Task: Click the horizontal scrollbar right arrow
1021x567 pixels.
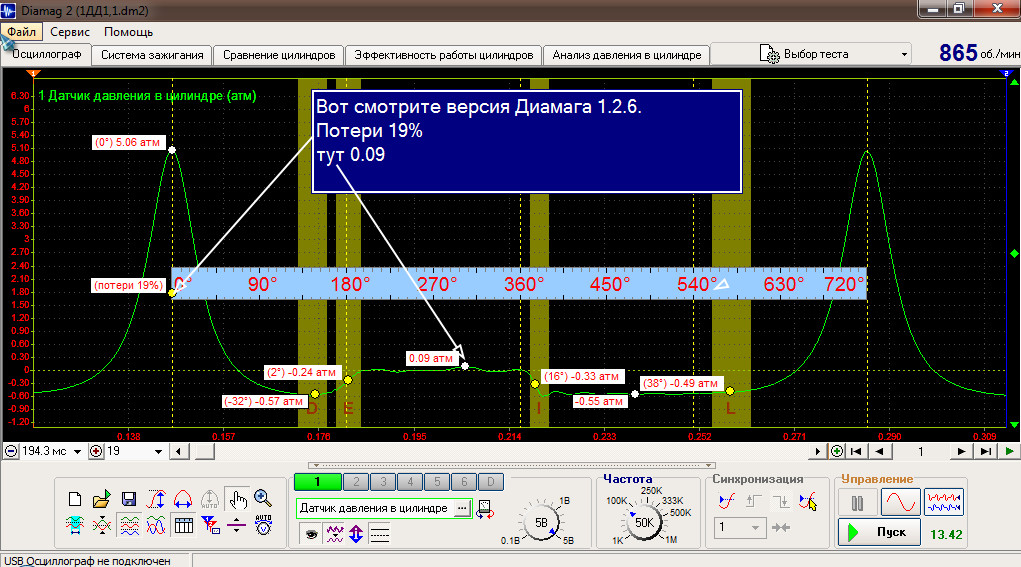Action: coord(818,451)
